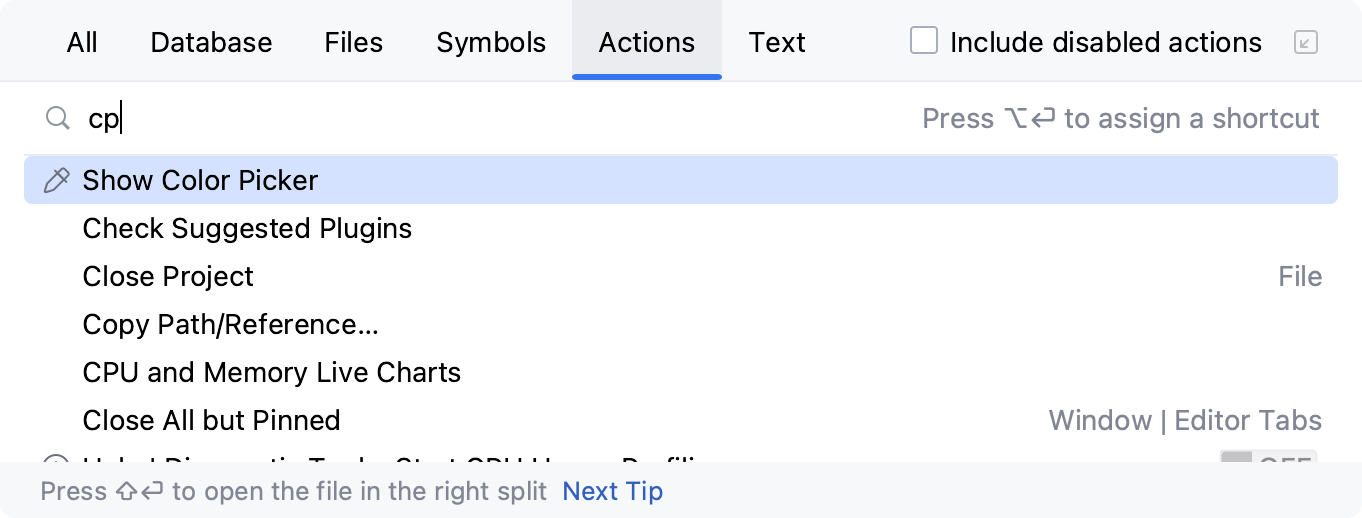Switch to the All tab
1362x518 pixels.
(82, 42)
